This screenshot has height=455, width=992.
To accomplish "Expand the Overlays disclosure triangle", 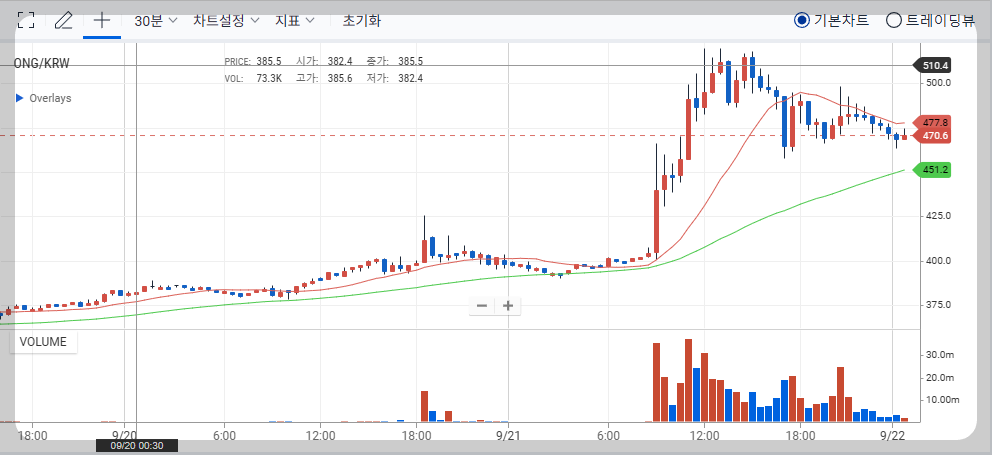I will [x=19, y=98].
